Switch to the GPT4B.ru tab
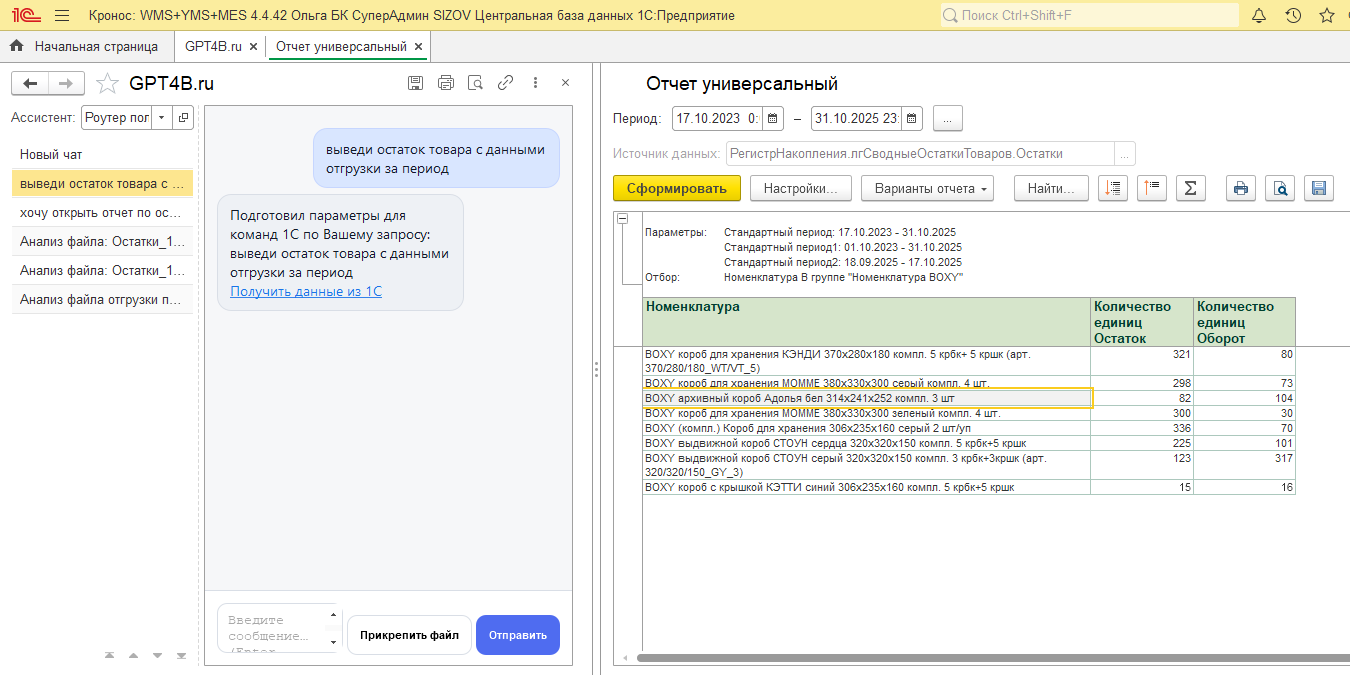This screenshot has width=1350, height=675. coord(213,46)
